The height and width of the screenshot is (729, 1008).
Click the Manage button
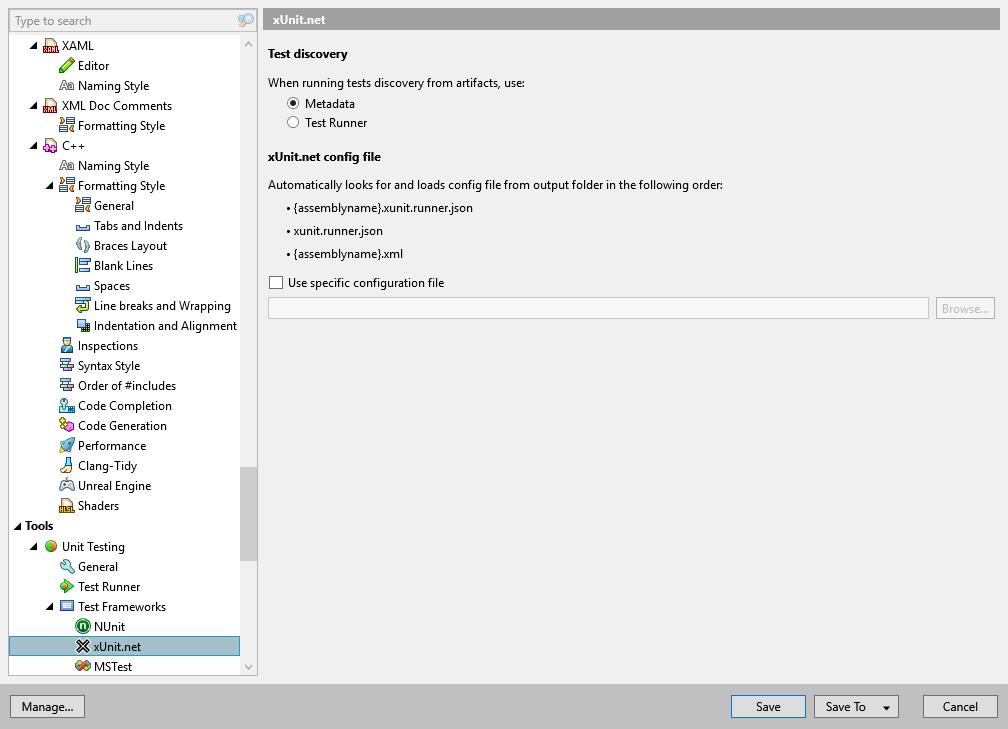point(47,706)
